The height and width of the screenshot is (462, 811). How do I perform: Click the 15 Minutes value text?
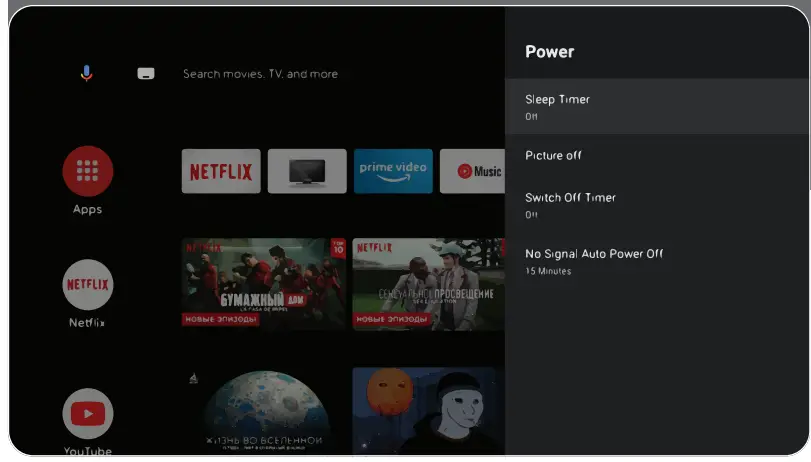click(548, 271)
